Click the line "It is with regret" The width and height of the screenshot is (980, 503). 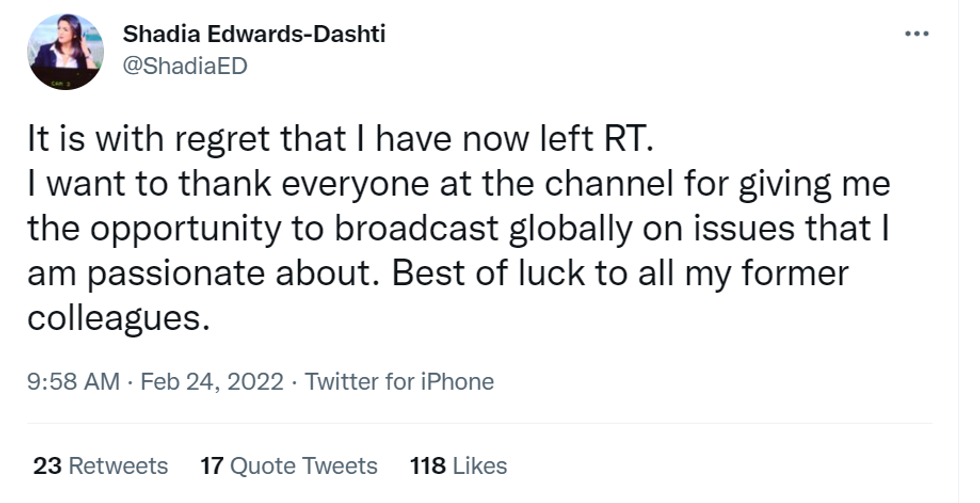[140, 141]
